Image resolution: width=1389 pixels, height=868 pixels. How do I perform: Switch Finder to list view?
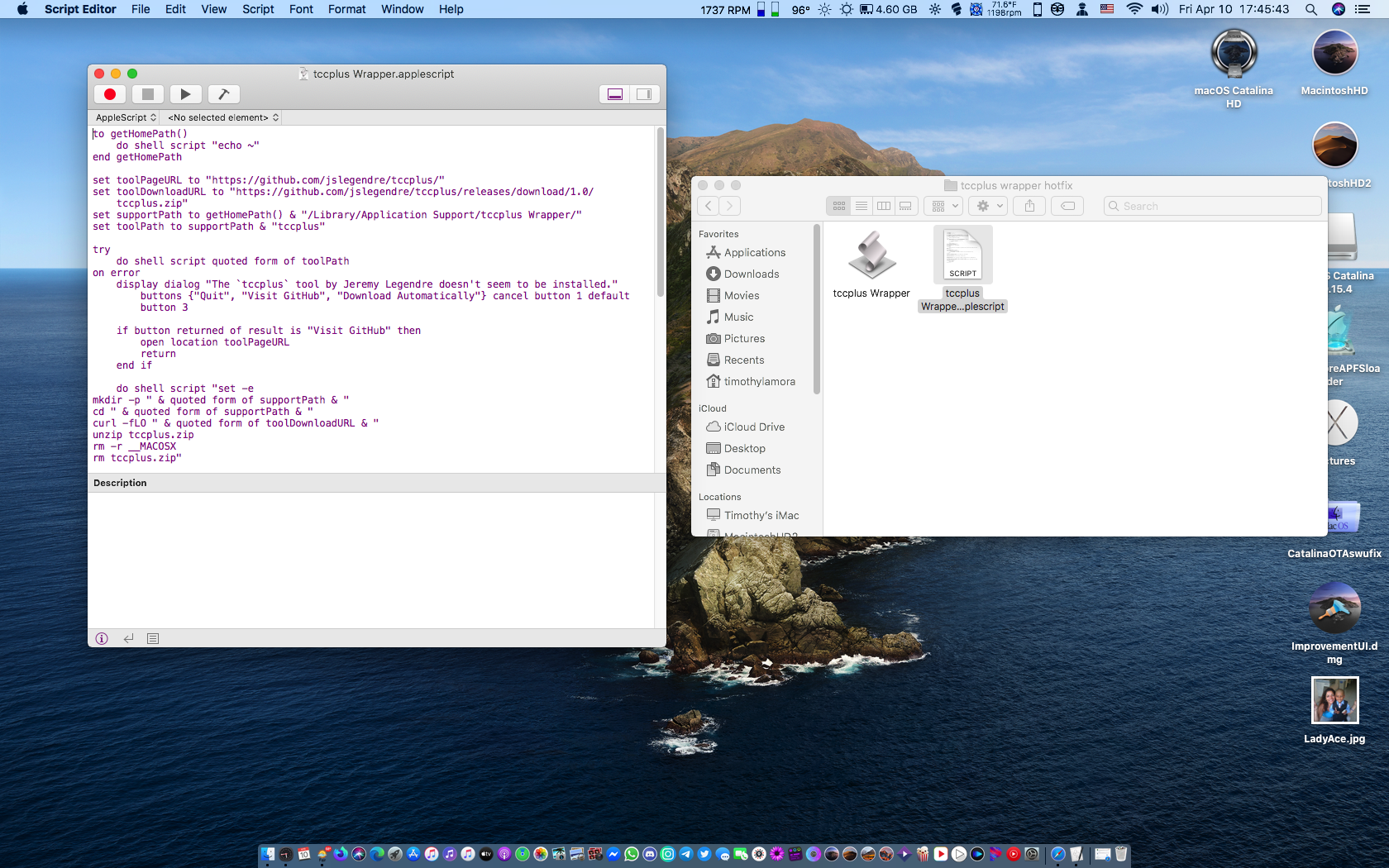[x=862, y=206]
